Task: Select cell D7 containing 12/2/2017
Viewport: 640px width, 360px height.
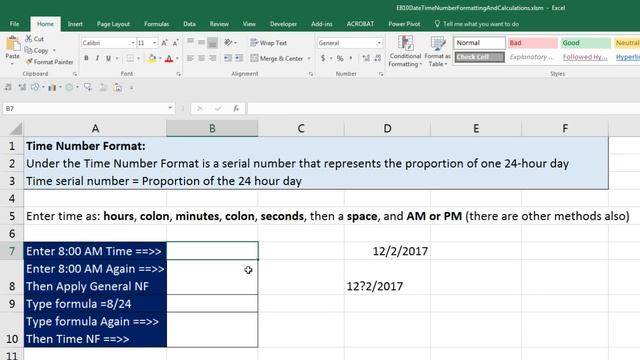Action: click(387, 251)
